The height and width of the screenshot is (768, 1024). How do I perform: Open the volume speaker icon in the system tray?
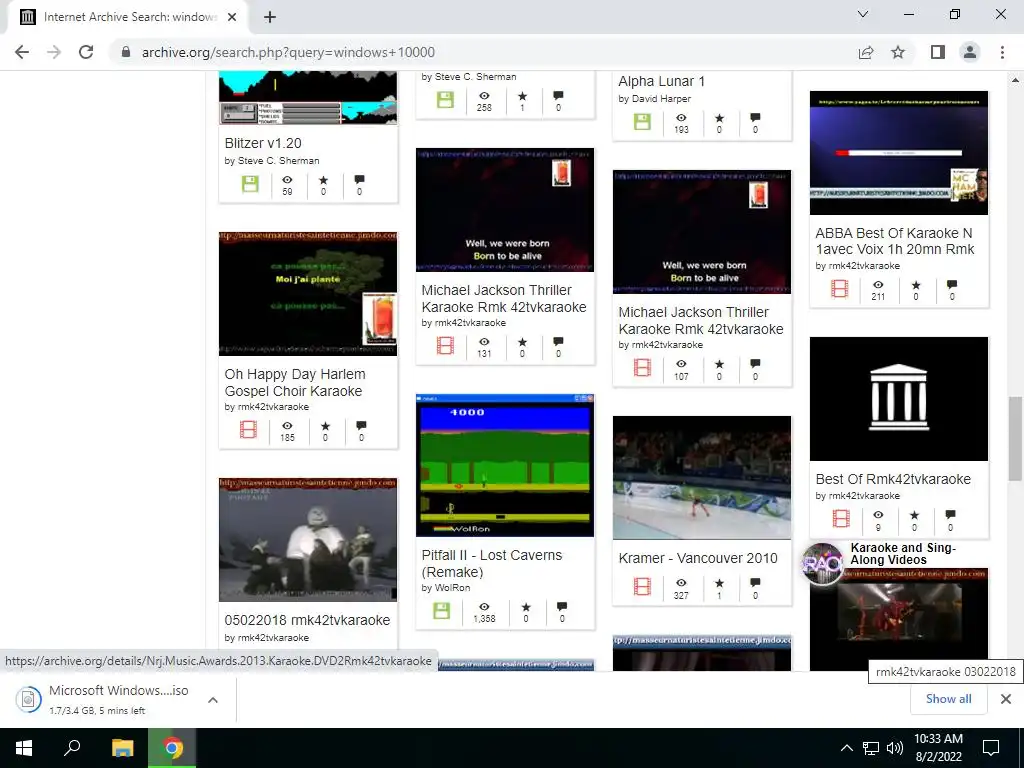point(895,748)
